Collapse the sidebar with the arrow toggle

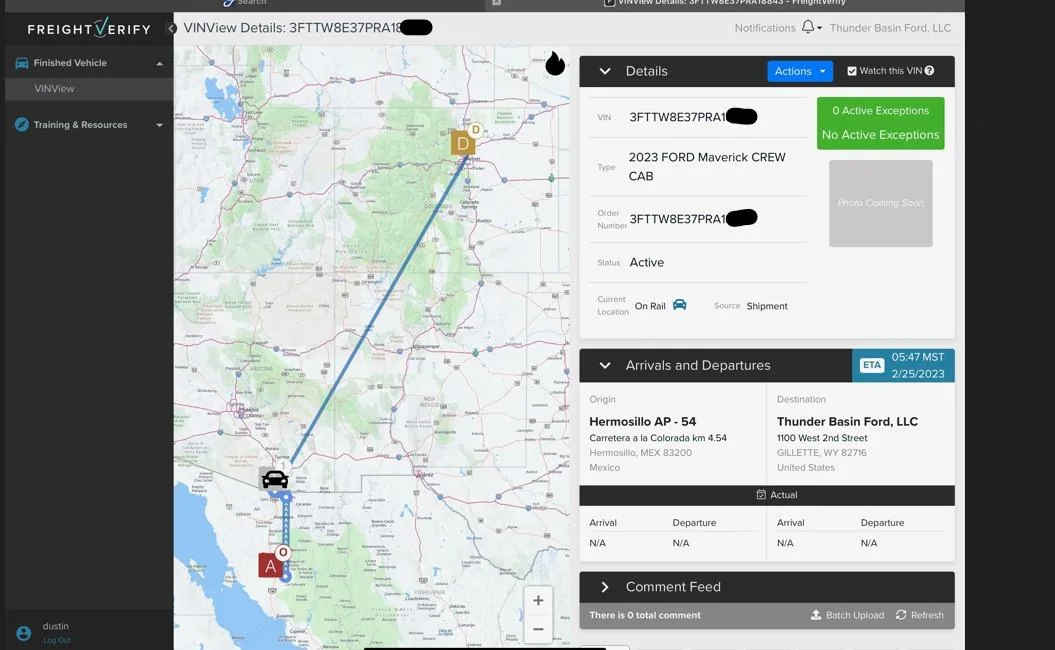click(x=172, y=28)
